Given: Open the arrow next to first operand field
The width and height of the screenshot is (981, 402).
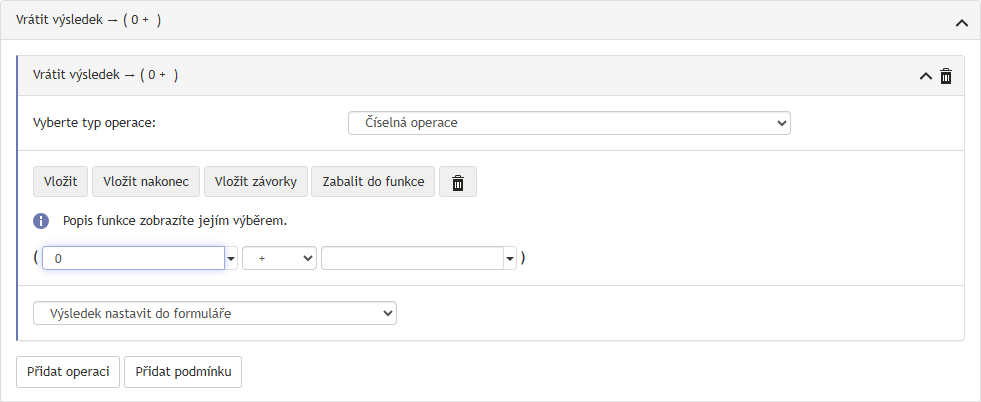Looking at the screenshot, I should click(231, 258).
